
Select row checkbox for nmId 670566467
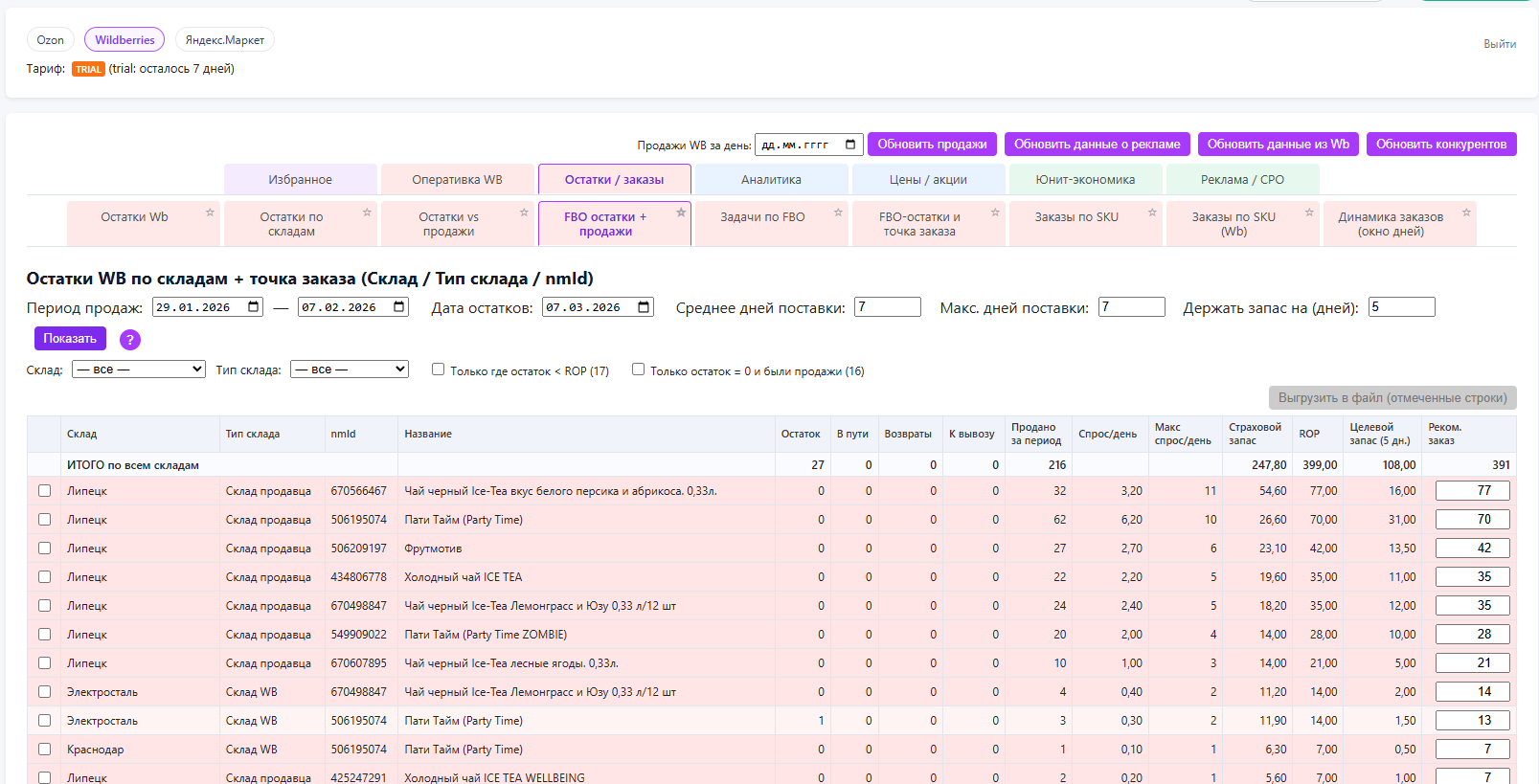pos(44,491)
